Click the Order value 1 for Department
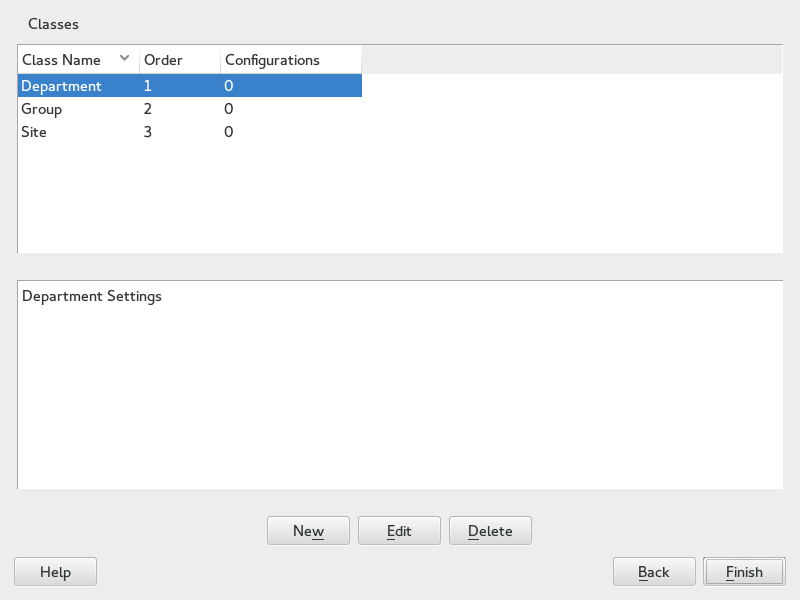 (148, 86)
